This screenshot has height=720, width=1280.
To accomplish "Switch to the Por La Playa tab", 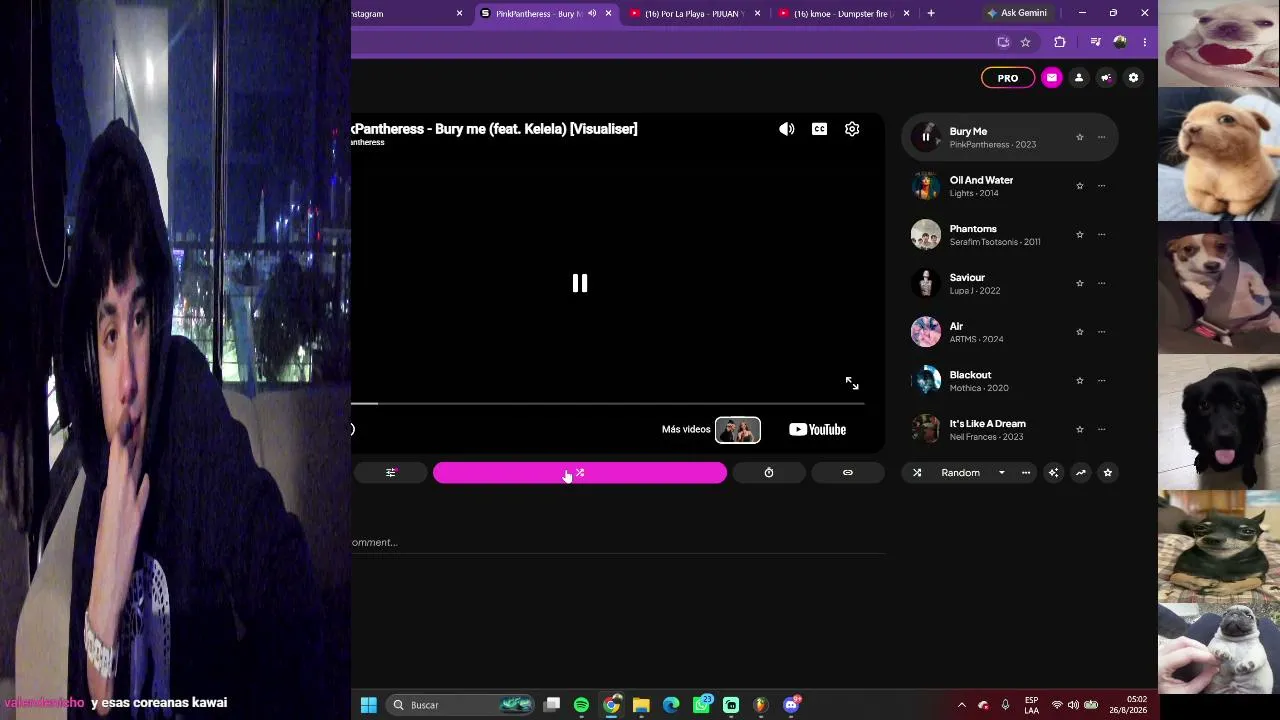I will click(693, 13).
